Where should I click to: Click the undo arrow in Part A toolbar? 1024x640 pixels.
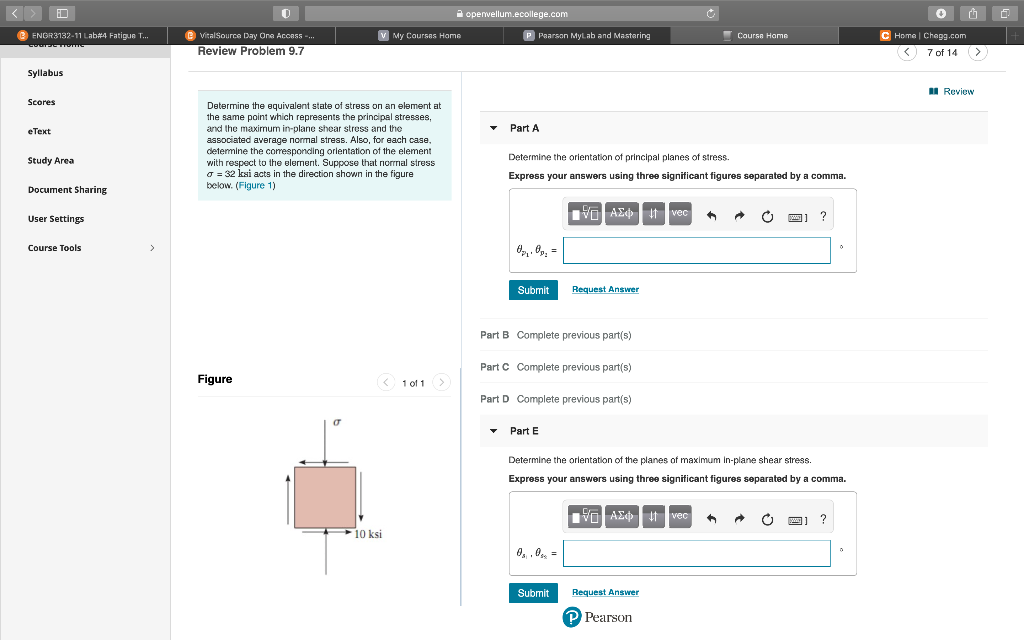711,214
